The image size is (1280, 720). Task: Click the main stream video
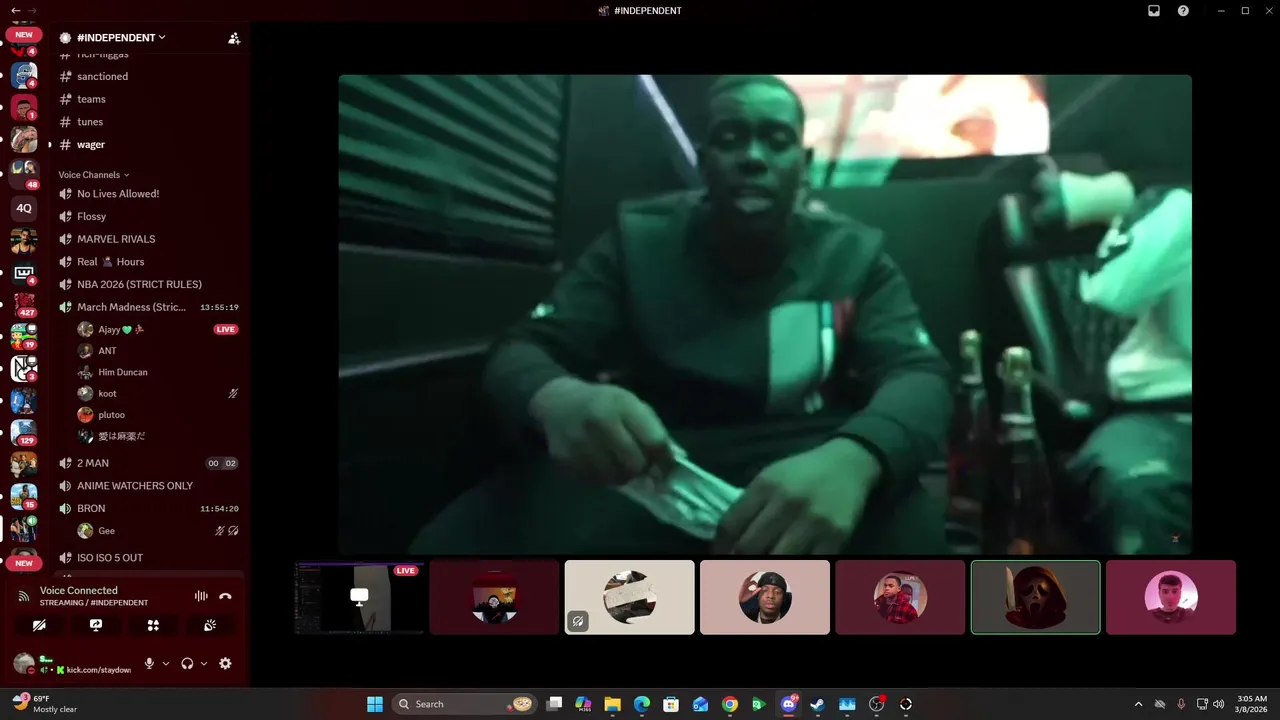(x=765, y=314)
